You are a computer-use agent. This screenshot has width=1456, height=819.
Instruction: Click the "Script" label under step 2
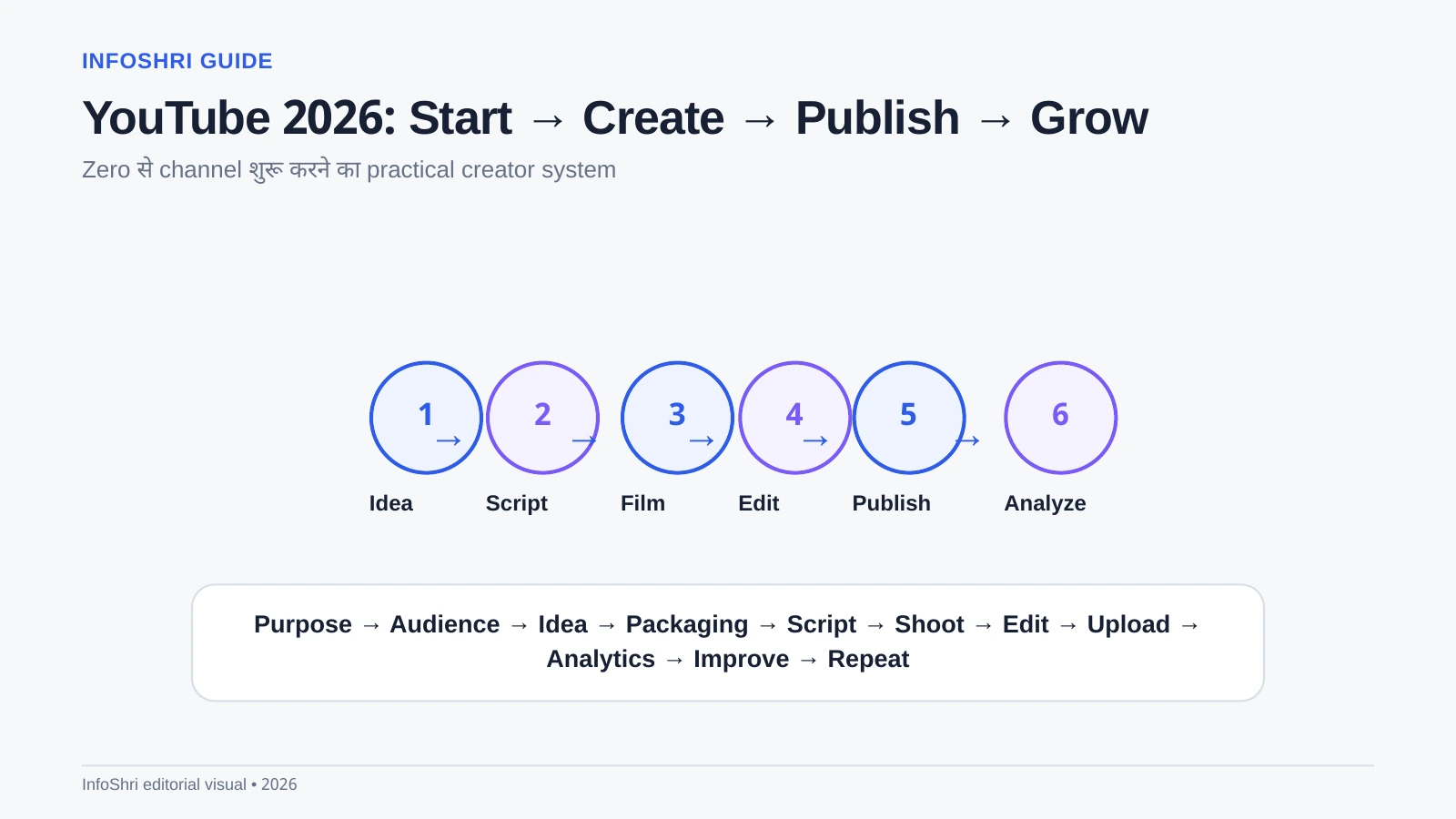click(517, 503)
